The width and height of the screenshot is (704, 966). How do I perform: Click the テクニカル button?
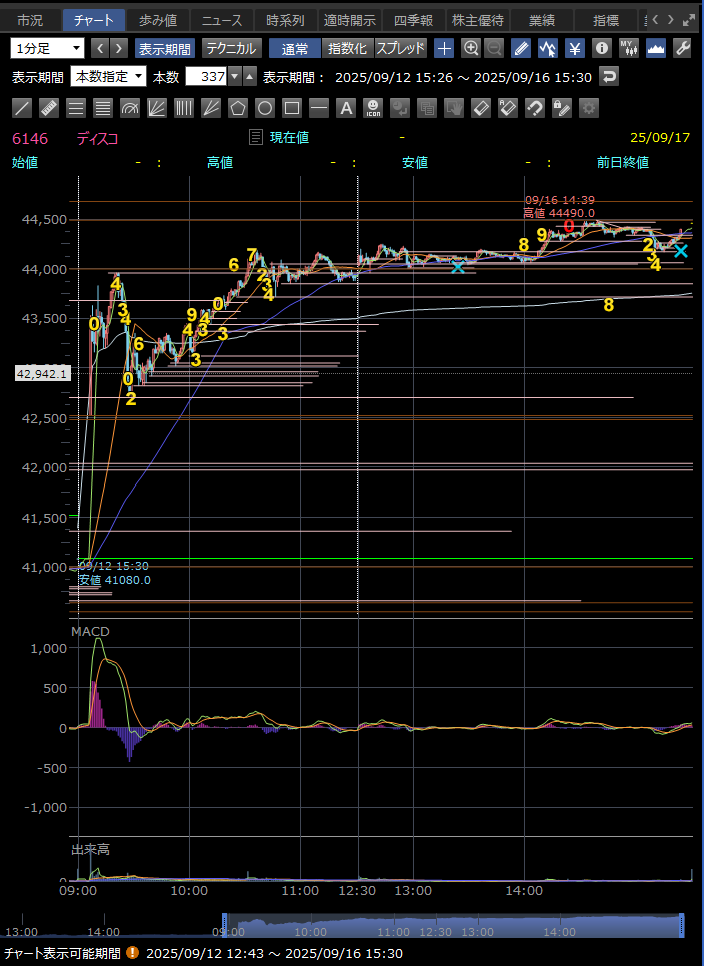pyautogui.click(x=232, y=48)
